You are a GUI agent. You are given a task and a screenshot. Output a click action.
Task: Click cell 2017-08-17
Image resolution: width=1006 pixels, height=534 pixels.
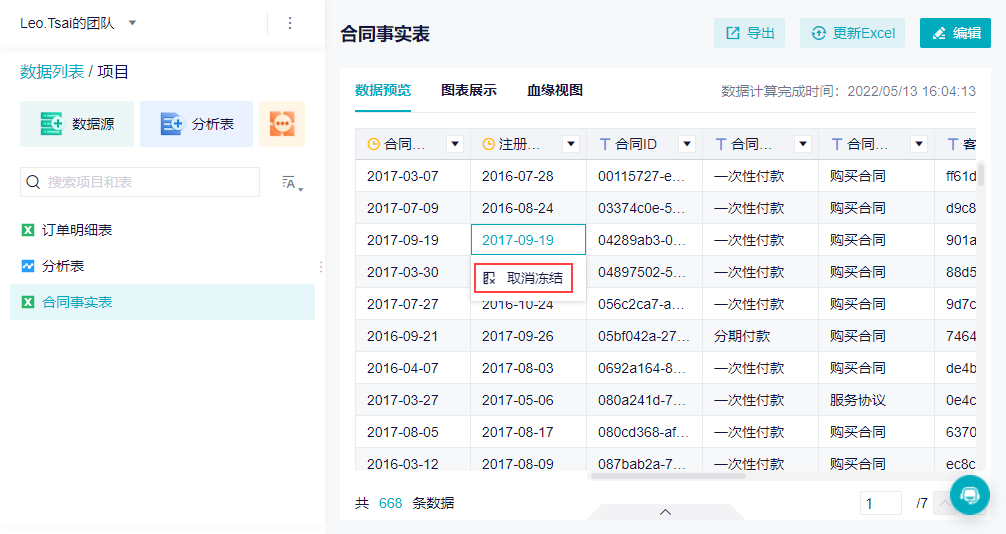click(529, 432)
